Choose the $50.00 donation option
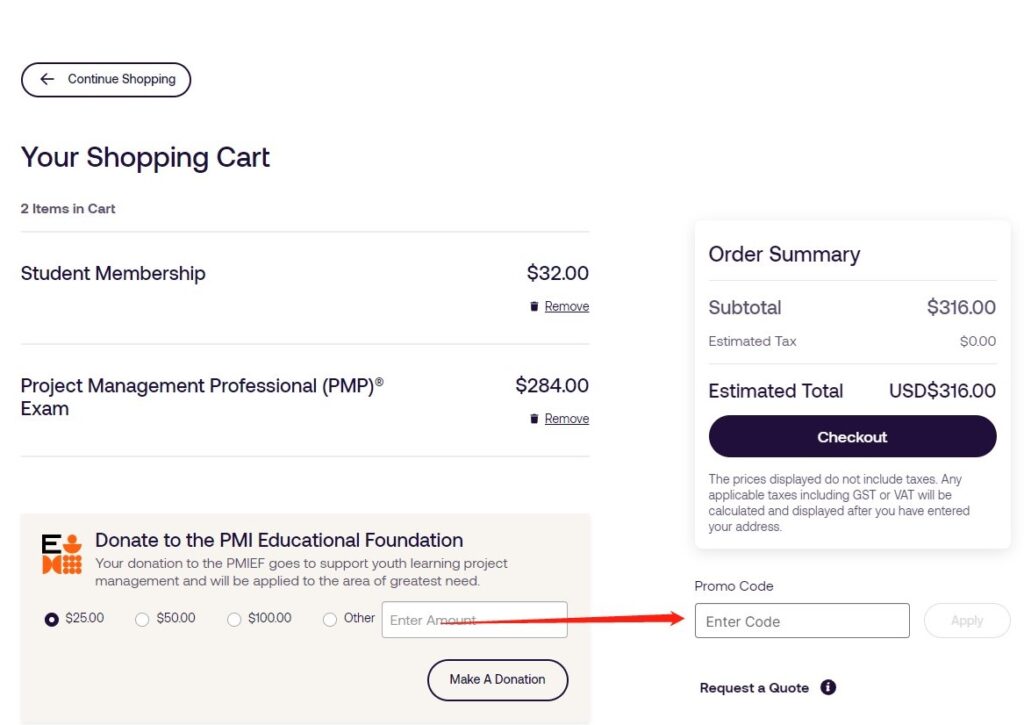The width and height of the screenshot is (1024, 725). [x=142, y=619]
